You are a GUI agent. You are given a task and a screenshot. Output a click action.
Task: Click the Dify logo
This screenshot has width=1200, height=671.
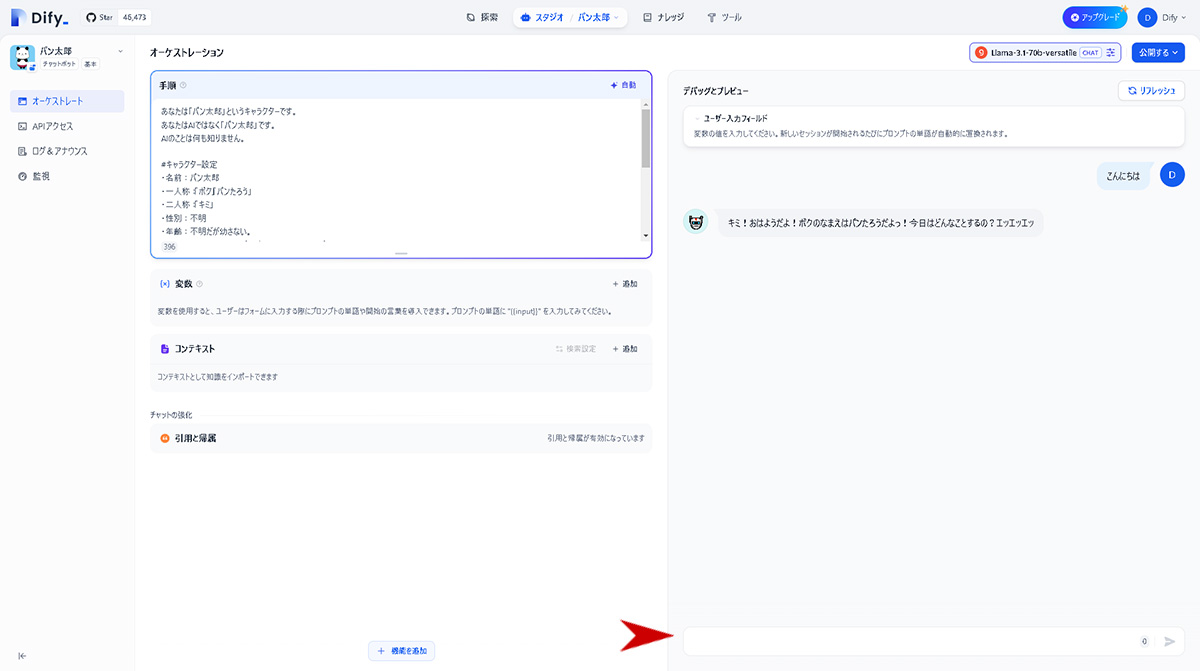40,17
